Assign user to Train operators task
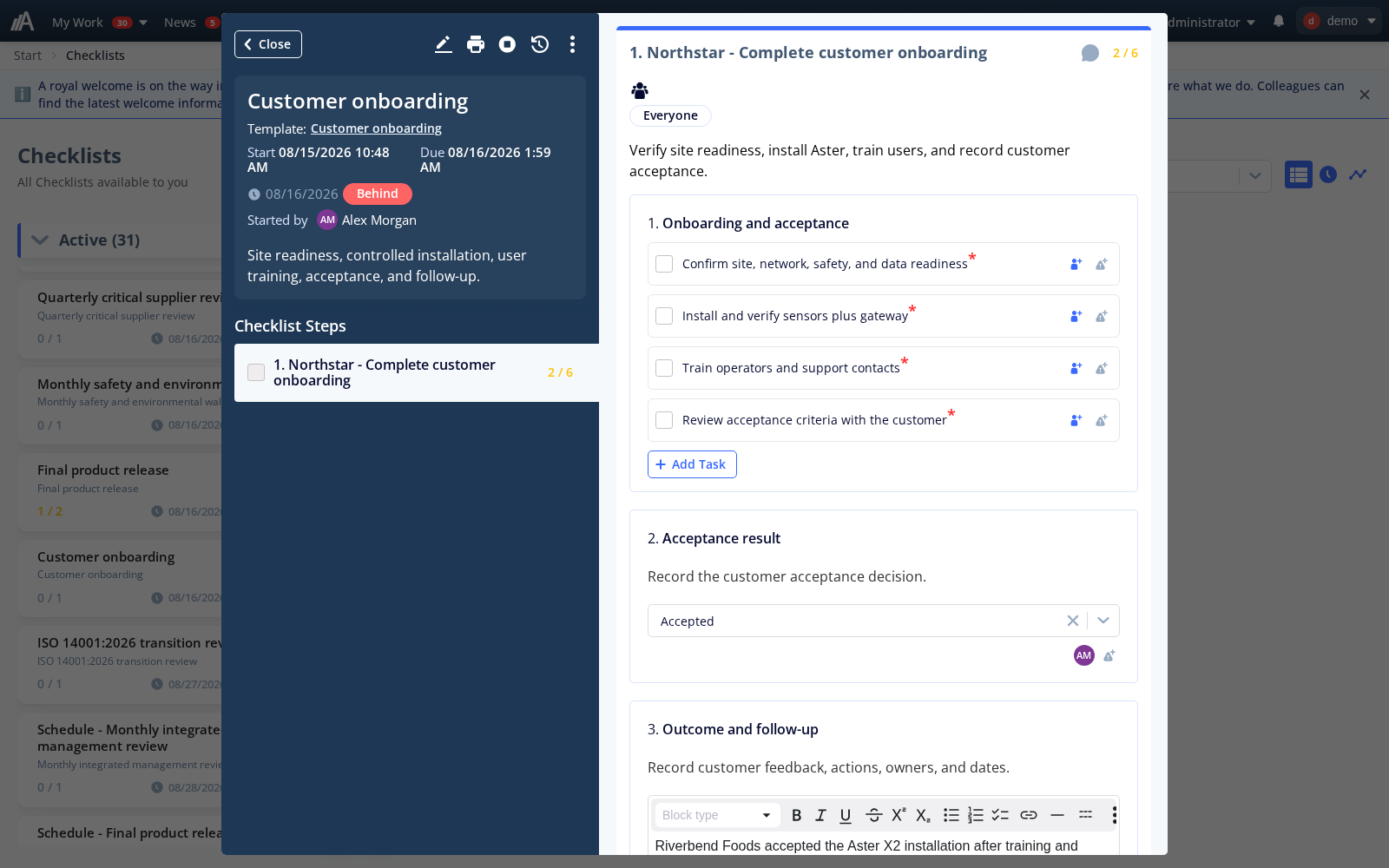Viewport: 1389px width, 868px height. tap(1076, 368)
